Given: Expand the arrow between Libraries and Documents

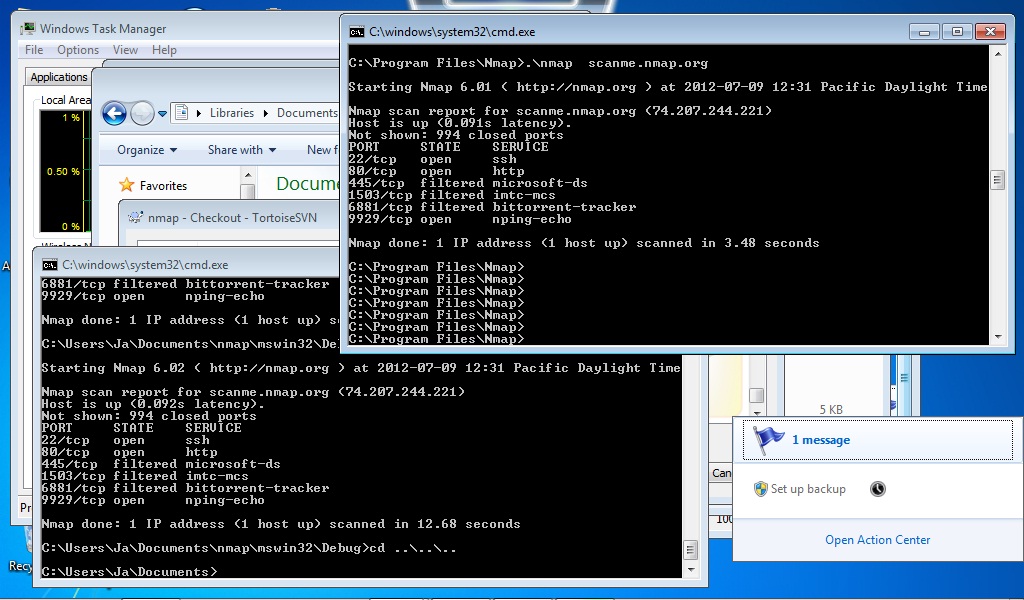Looking at the screenshot, I should 266,114.
